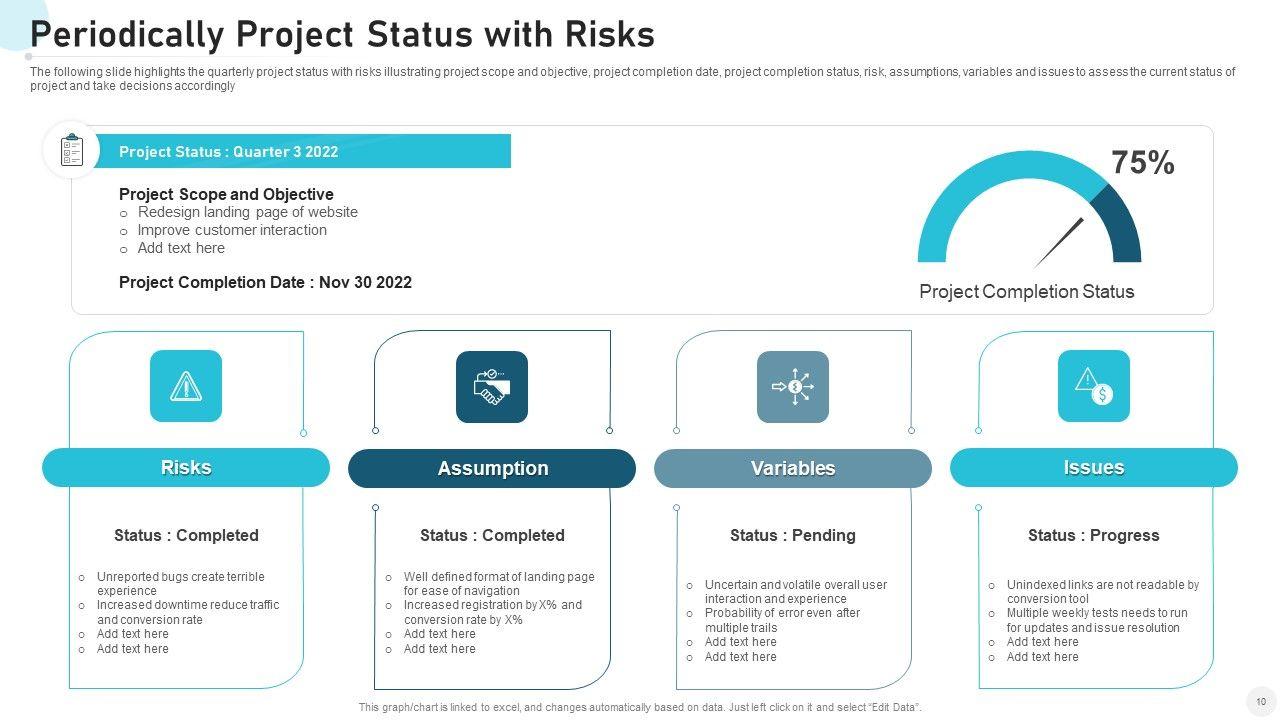Click the Variables arrows icon

(793, 387)
